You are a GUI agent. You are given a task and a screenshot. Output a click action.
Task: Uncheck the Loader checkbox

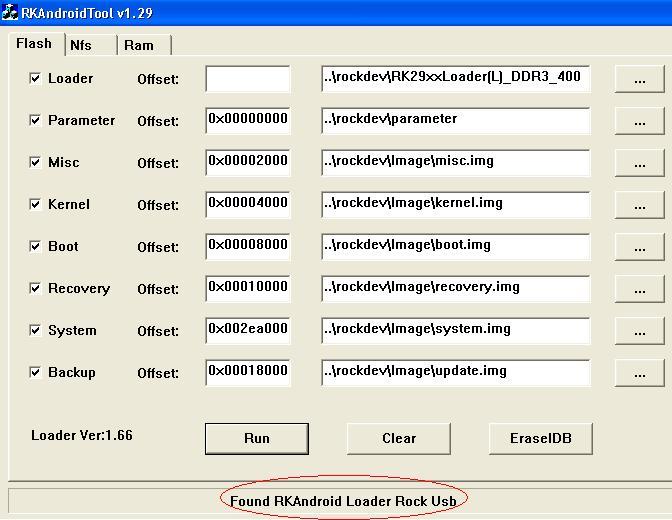[35, 78]
